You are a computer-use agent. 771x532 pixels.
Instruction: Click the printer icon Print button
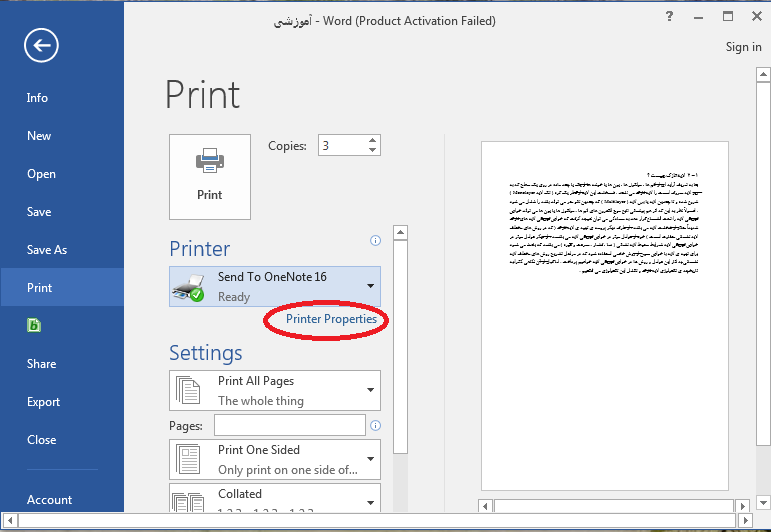coord(210,177)
